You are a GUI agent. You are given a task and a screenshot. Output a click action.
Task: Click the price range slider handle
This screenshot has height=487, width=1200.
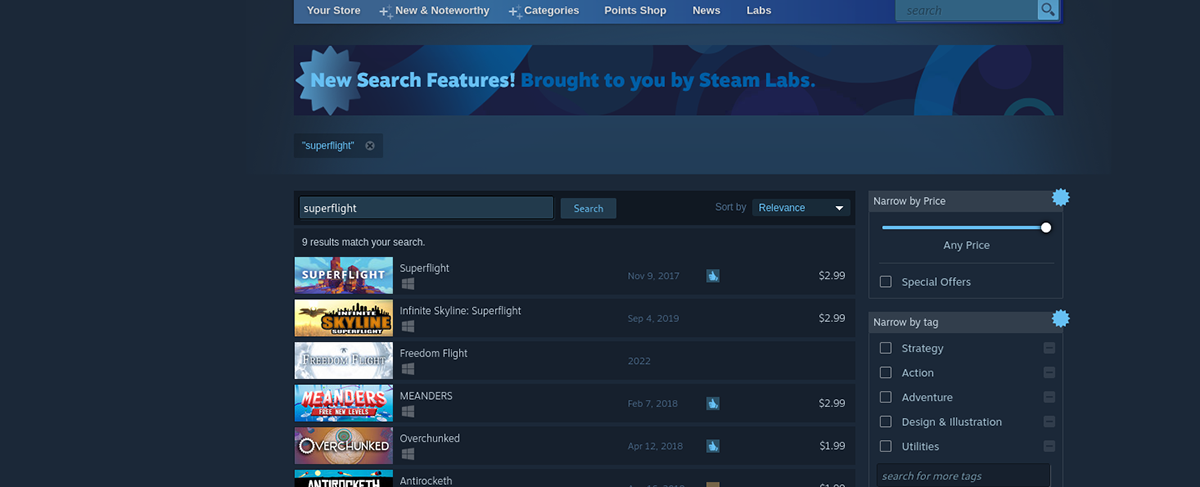tap(1046, 227)
